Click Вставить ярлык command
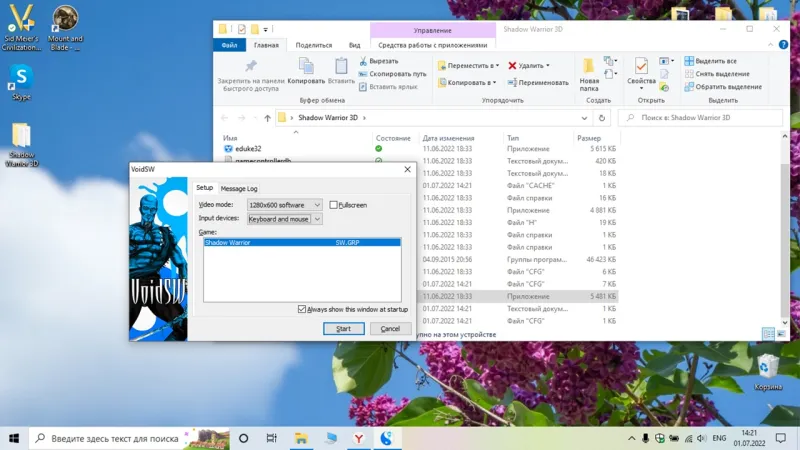 (388, 87)
